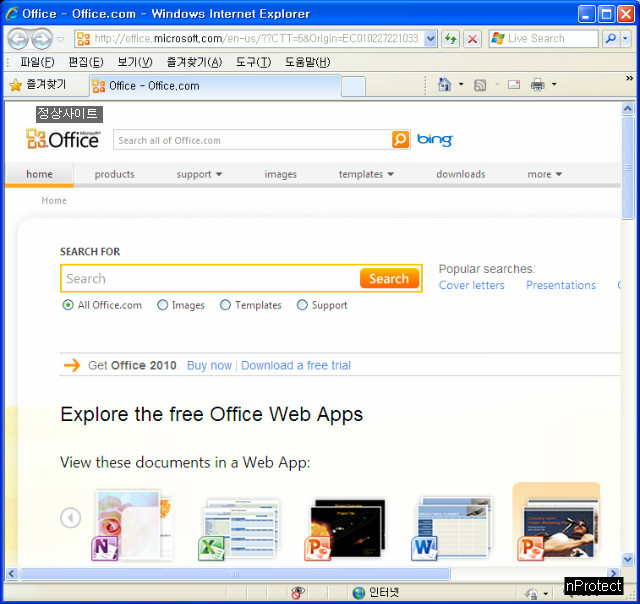Open the address bar history dropdown
The image size is (640, 604).
430,39
